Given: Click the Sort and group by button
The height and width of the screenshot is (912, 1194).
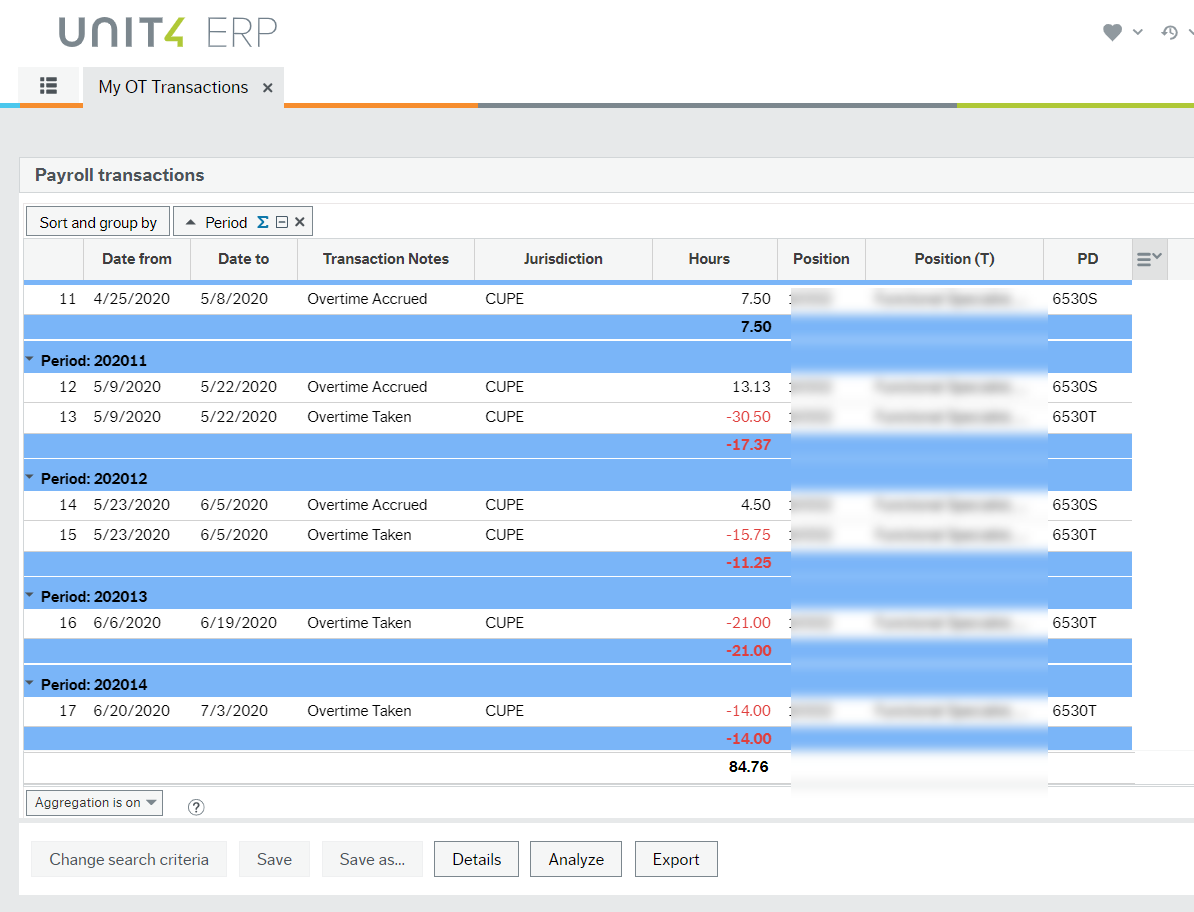Looking at the screenshot, I should tap(97, 221).
